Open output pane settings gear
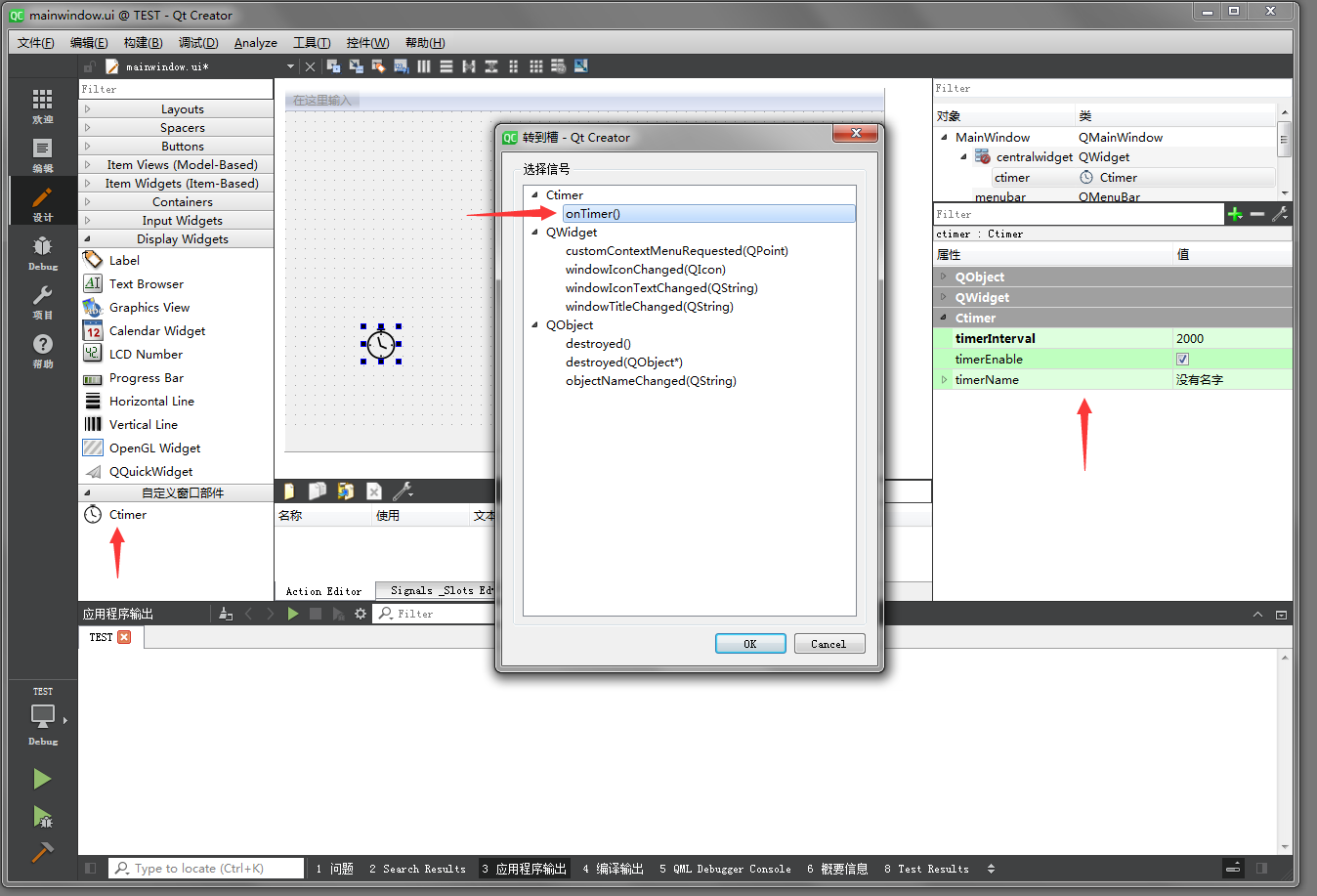 pos(361,614)
